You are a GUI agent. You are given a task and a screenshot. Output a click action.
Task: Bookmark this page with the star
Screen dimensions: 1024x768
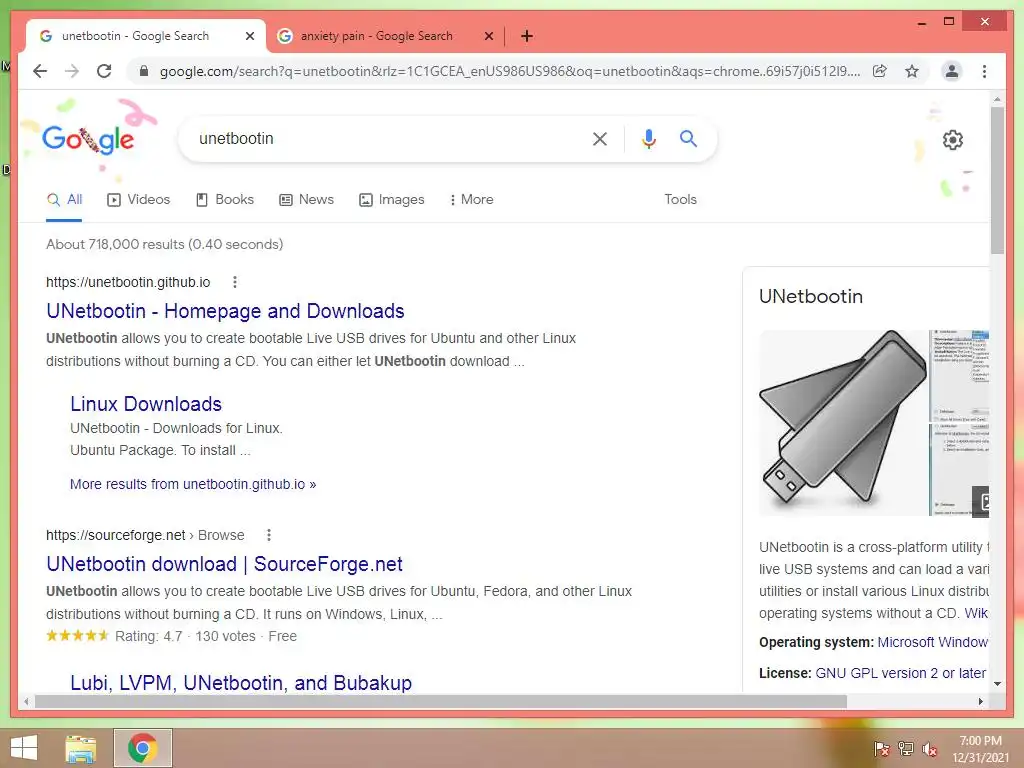[x=912, y=71]
